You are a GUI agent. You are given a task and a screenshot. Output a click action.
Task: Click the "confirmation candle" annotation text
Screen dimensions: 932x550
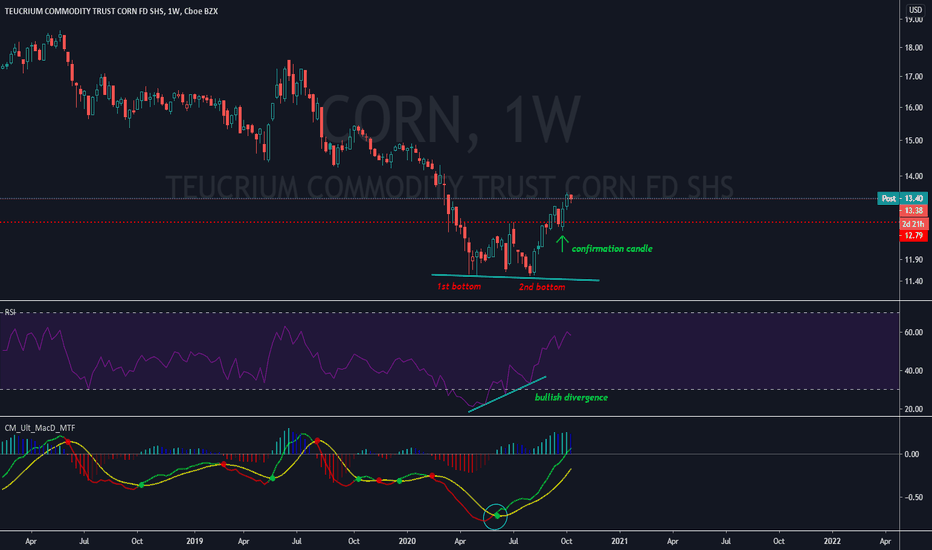612,249
